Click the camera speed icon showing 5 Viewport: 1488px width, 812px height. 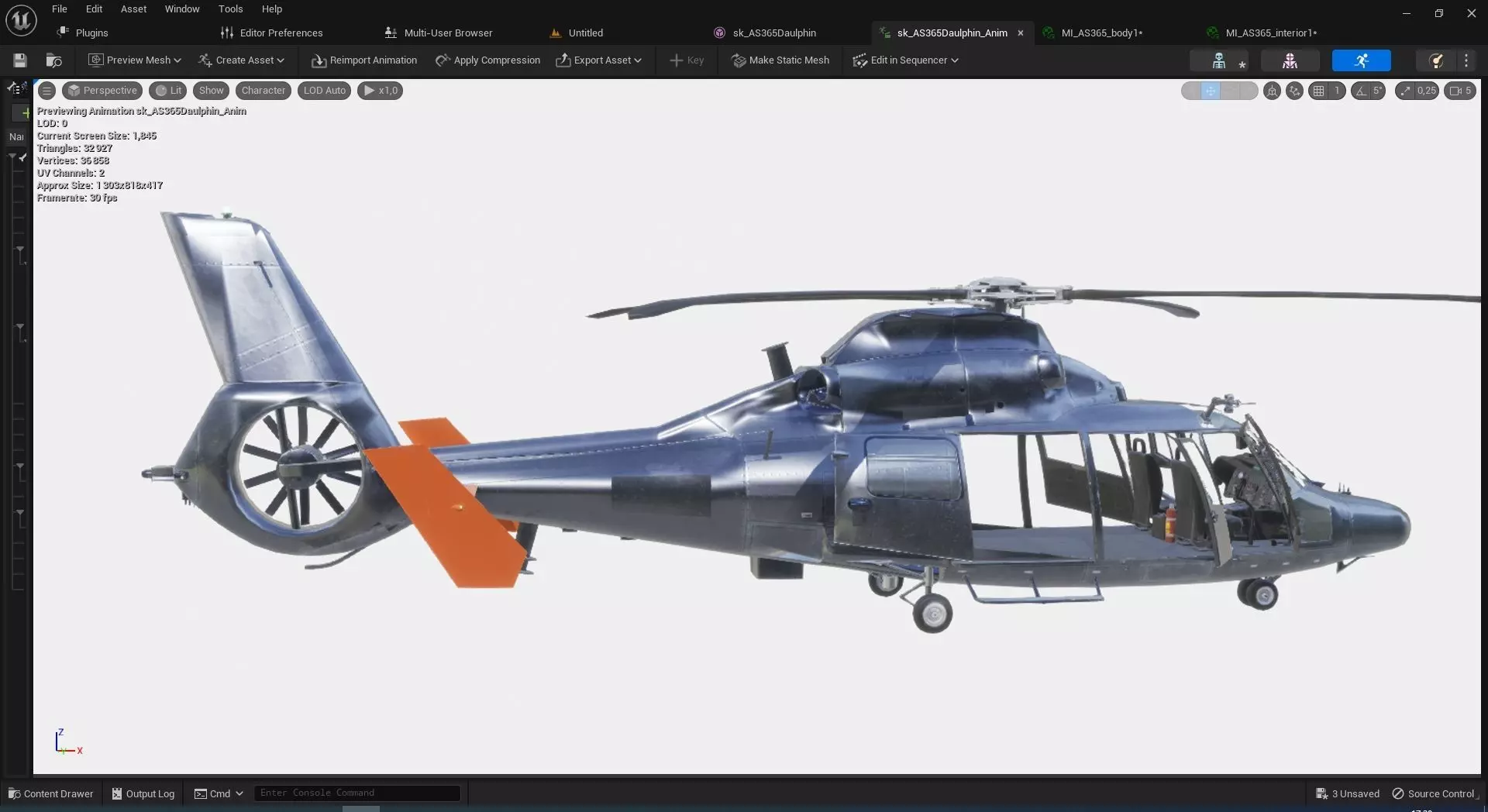(x=1460, y=91)
